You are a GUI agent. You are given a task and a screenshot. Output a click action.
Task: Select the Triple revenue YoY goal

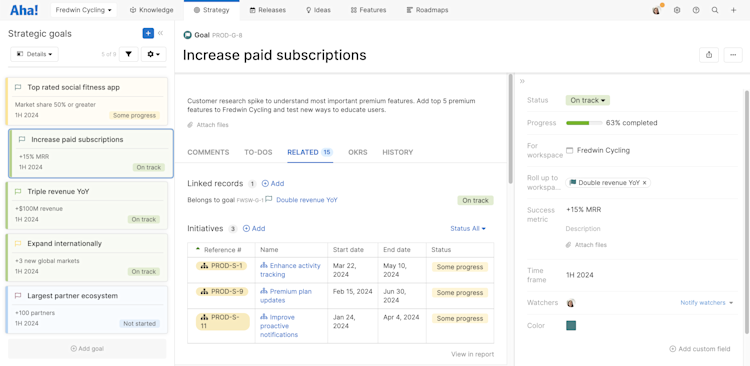tap(87, 205)
